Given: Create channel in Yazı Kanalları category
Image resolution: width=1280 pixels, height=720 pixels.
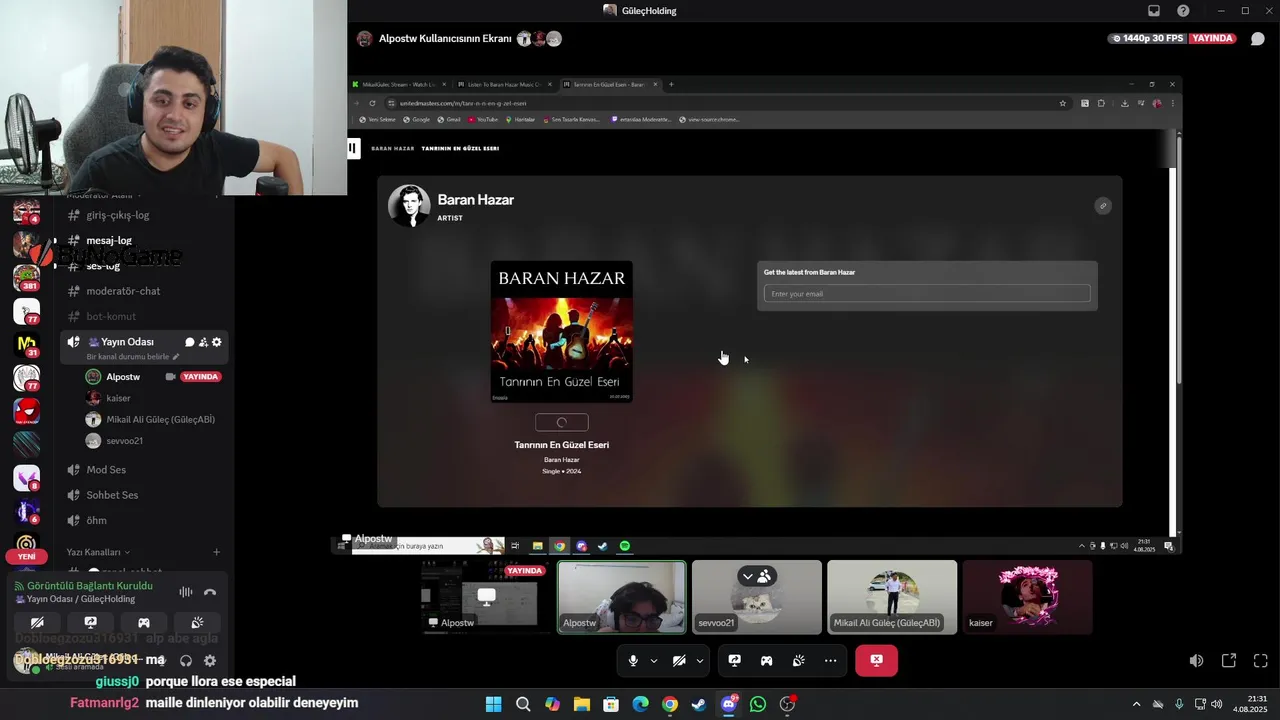Looking at the screenshot, I should (x=216, y=552).
